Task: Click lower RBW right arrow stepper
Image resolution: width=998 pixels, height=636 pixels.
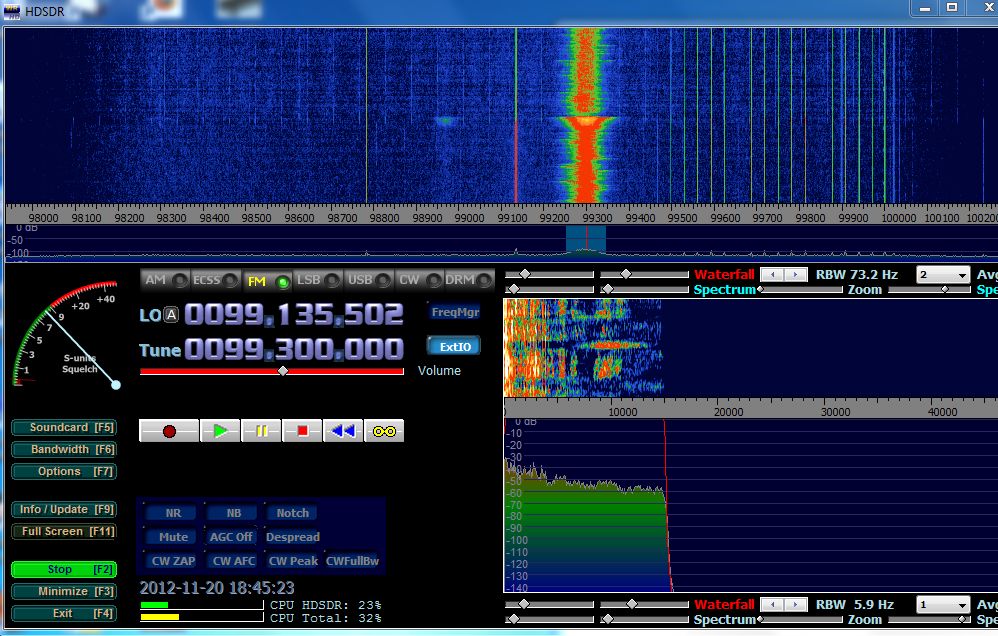Action: coord(796,605)
